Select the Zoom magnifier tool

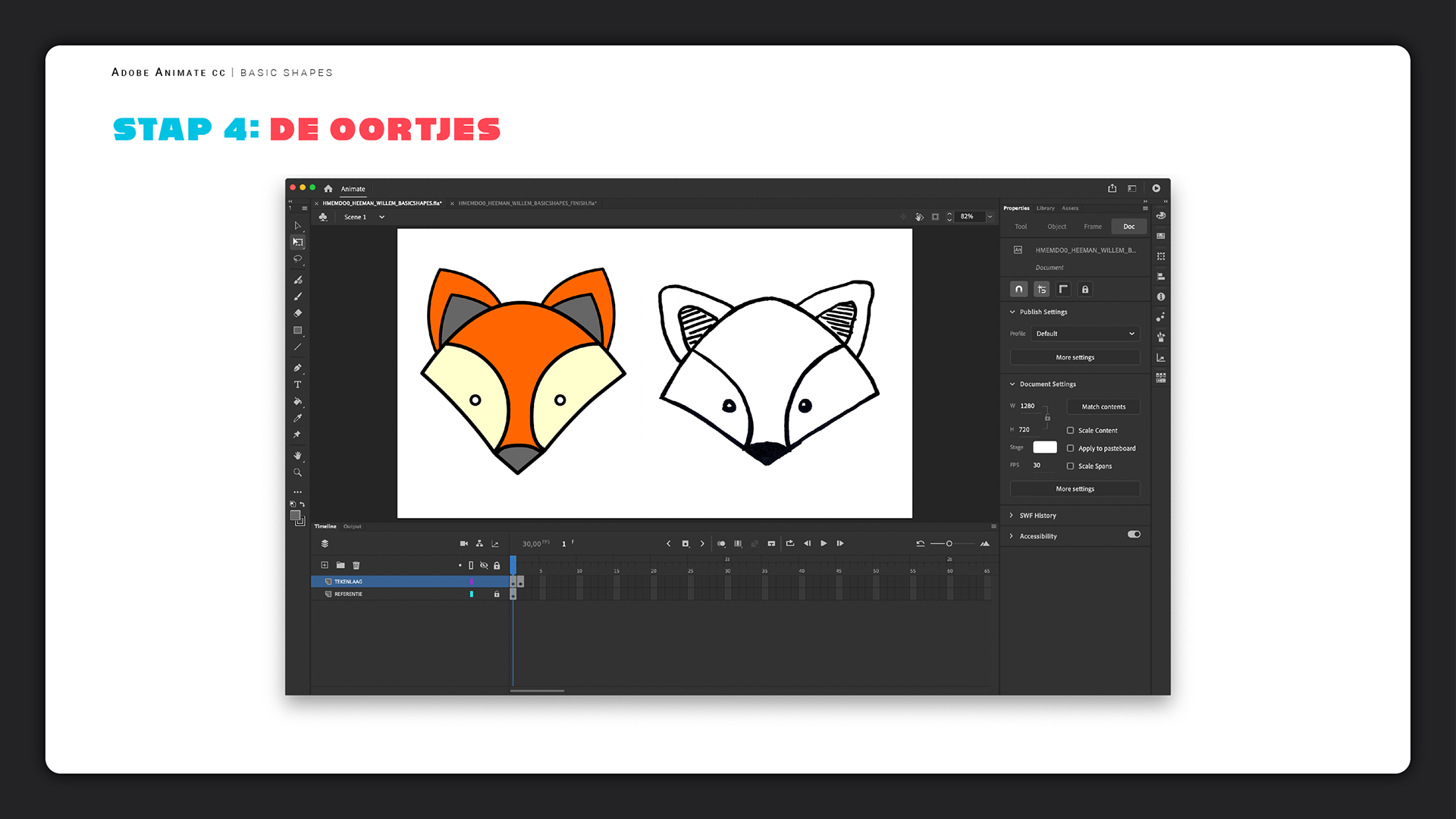point(297,472)
